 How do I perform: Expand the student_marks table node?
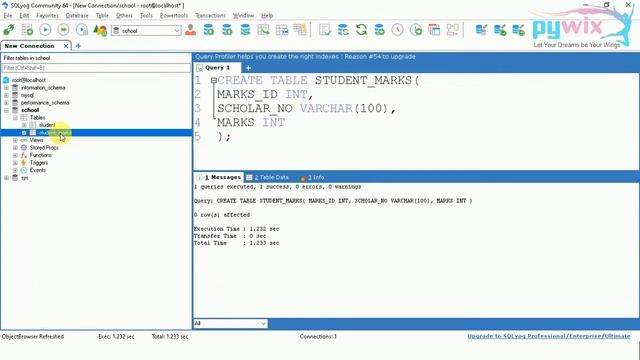click(x=24, y=133)
